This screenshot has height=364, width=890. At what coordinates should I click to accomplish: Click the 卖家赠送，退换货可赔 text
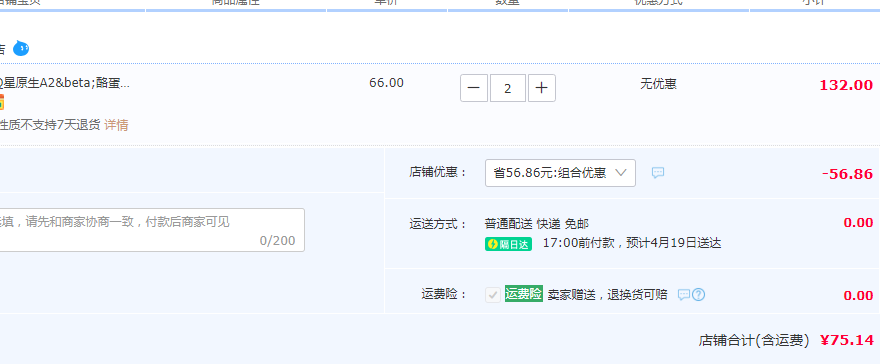tap(607, 295)
